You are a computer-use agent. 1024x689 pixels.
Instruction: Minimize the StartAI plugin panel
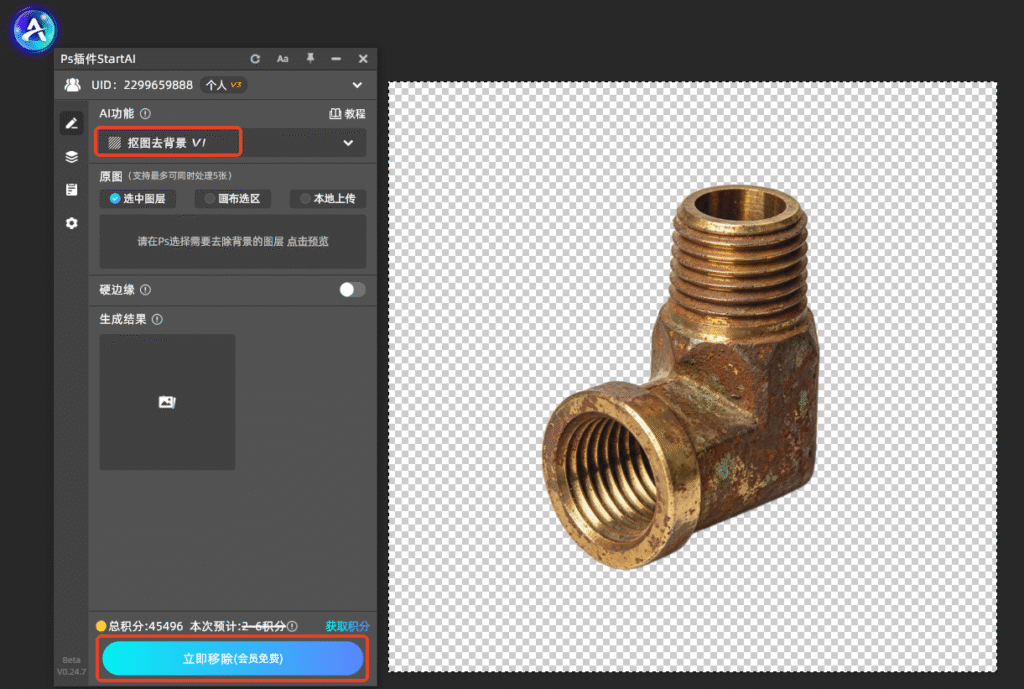coord(336,59)
